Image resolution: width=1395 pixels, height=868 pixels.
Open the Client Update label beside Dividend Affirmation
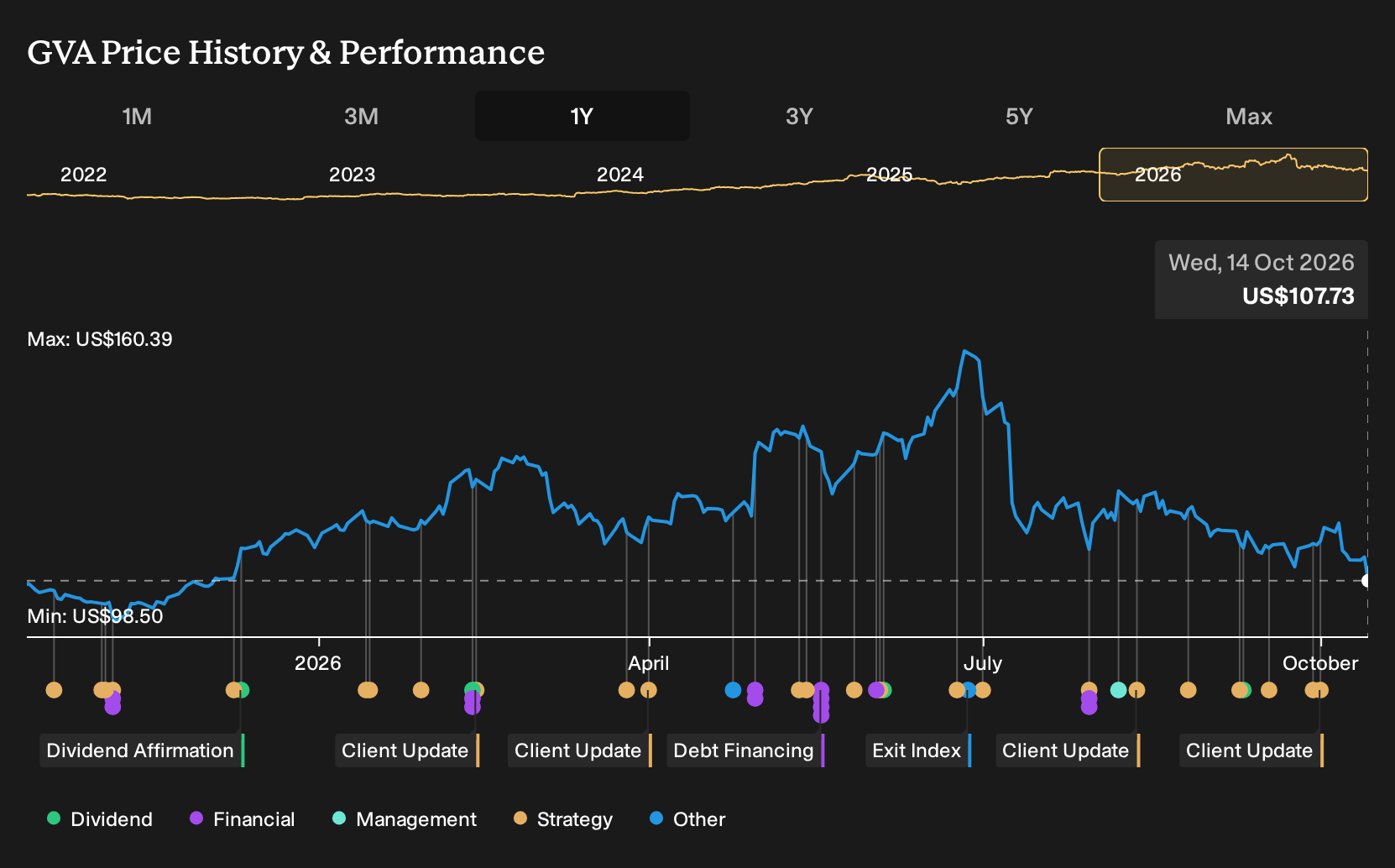[x=407, y=750]
